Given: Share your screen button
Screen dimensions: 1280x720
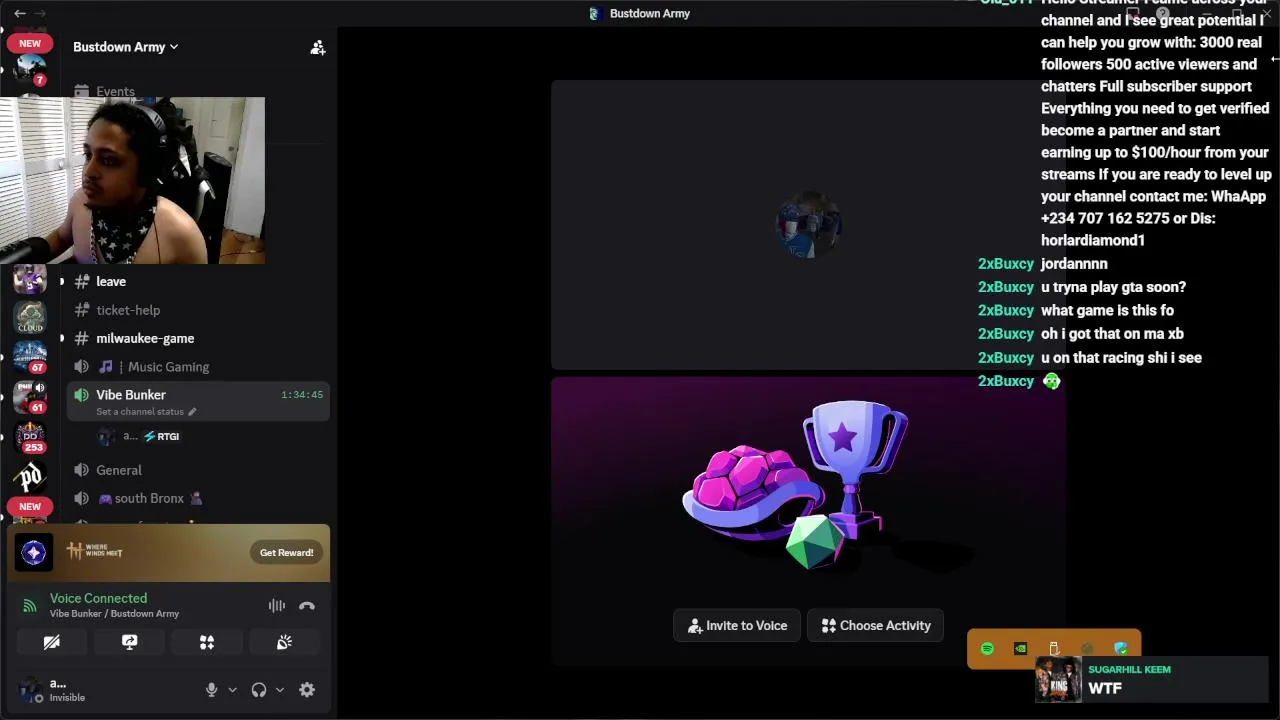Looking at the screenshot, I should tap(129, 643).
